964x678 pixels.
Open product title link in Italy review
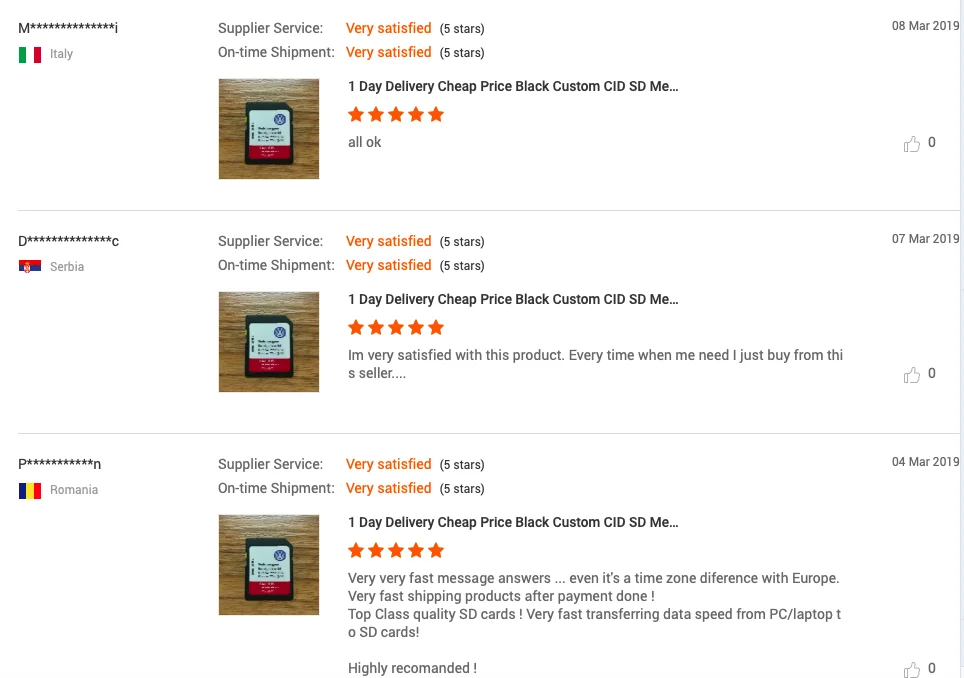[x=513, y=86]
